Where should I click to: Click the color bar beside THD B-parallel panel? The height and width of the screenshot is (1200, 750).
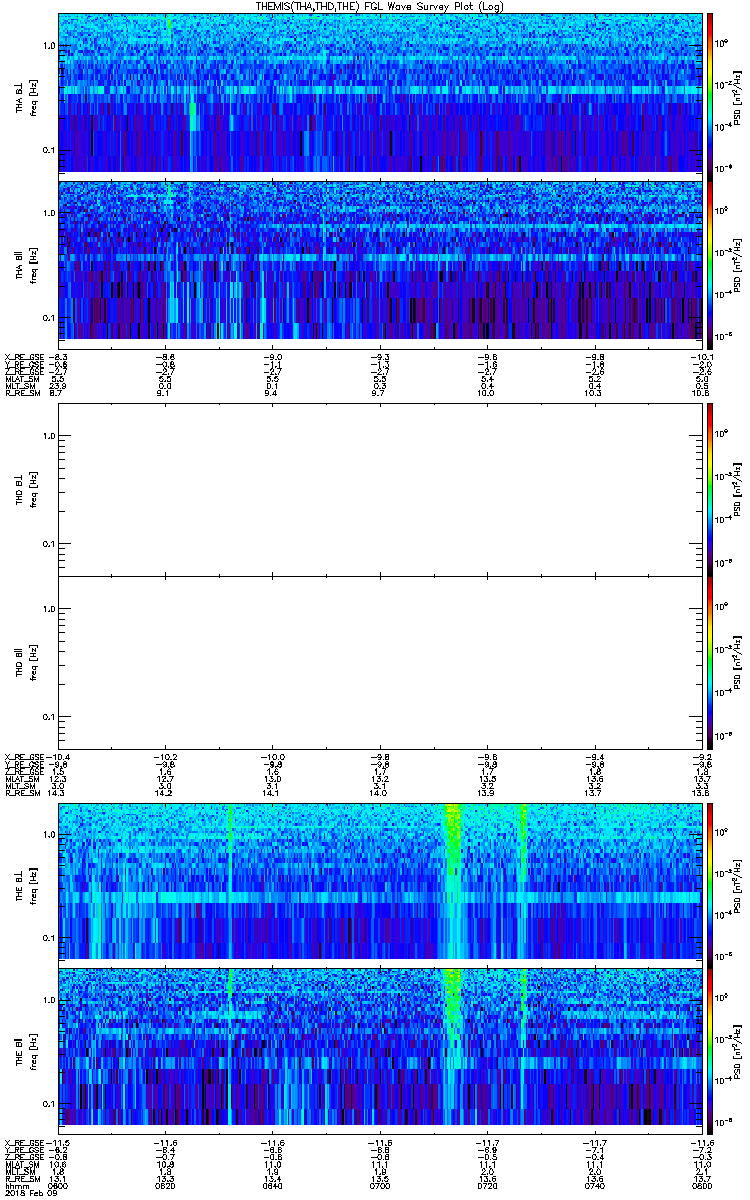point(710,663)
